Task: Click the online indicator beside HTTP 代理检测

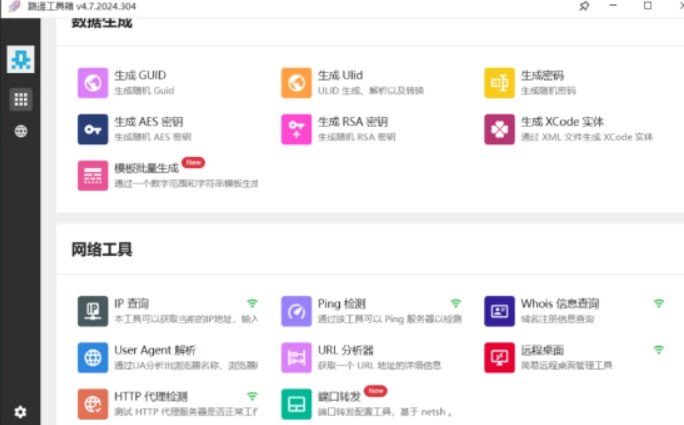Action: click(x=252, y=396)
